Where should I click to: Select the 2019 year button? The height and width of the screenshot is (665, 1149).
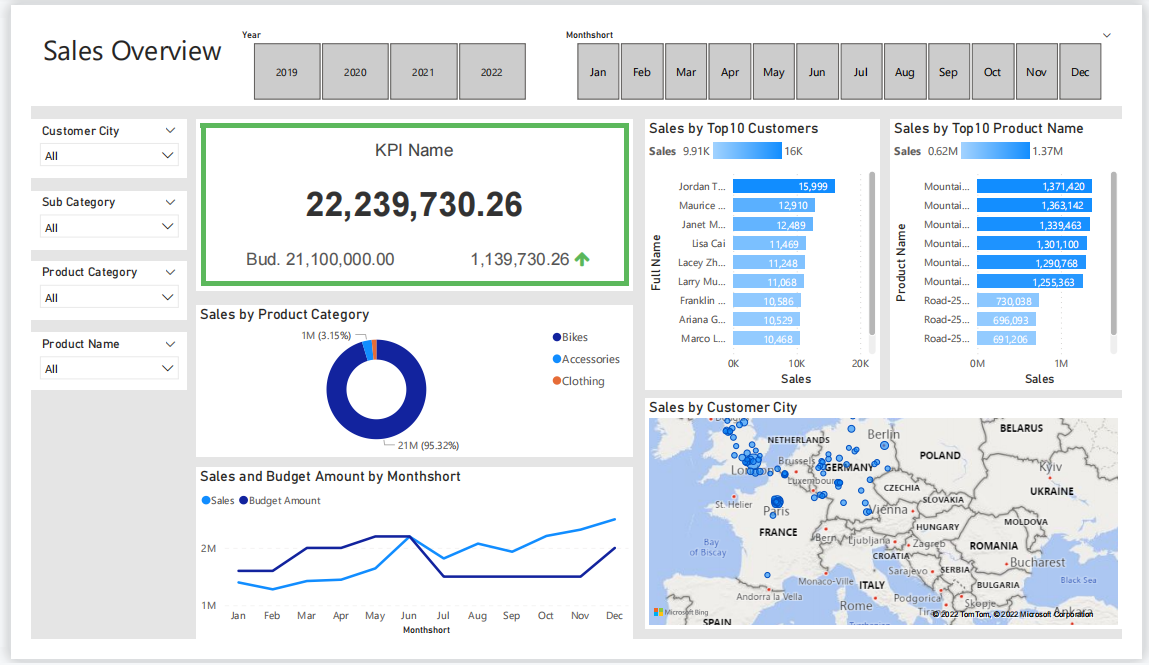pyautogui.click(x=287, y=71)
